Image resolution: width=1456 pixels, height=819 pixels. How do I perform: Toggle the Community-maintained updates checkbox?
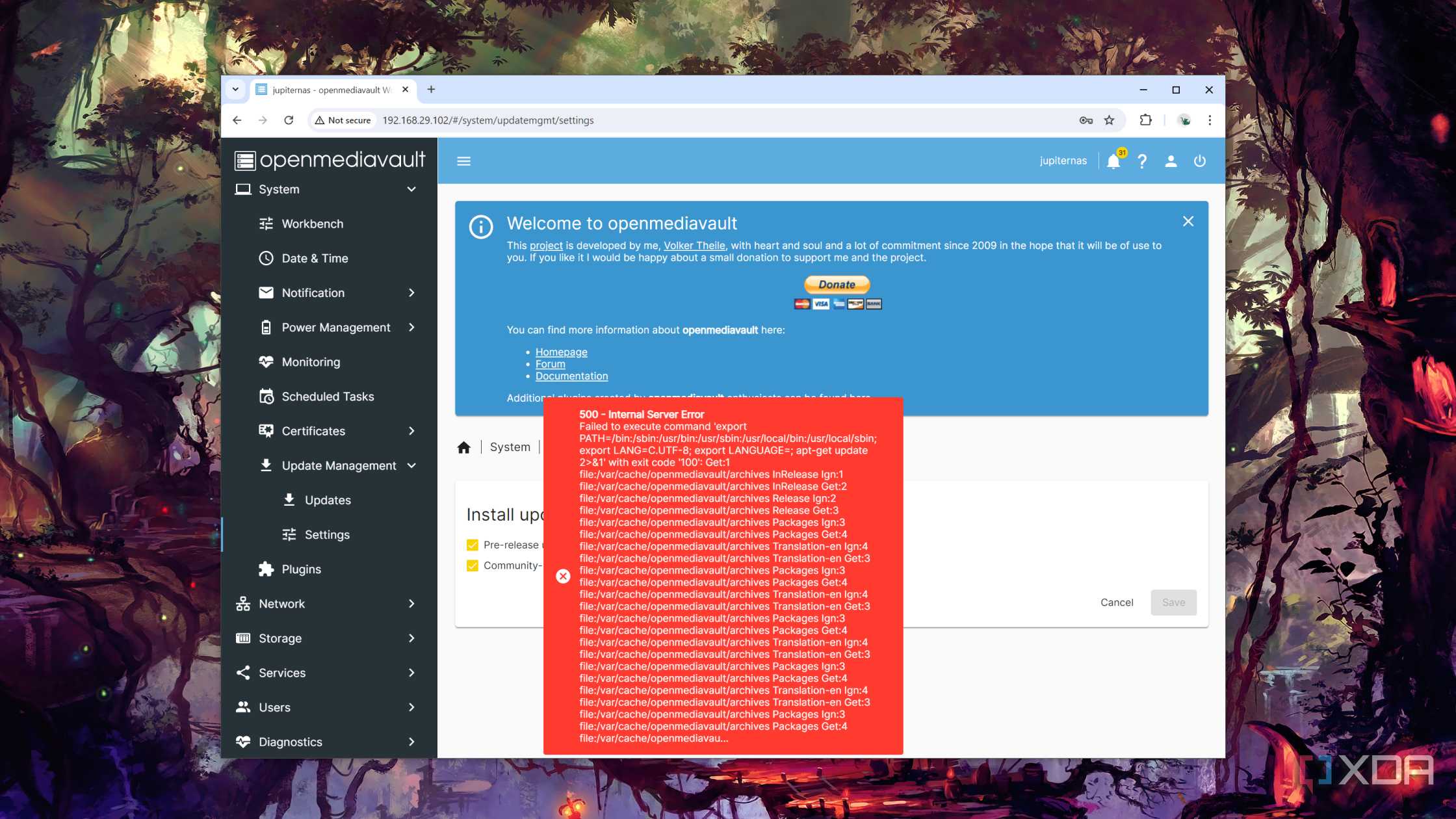473,565
